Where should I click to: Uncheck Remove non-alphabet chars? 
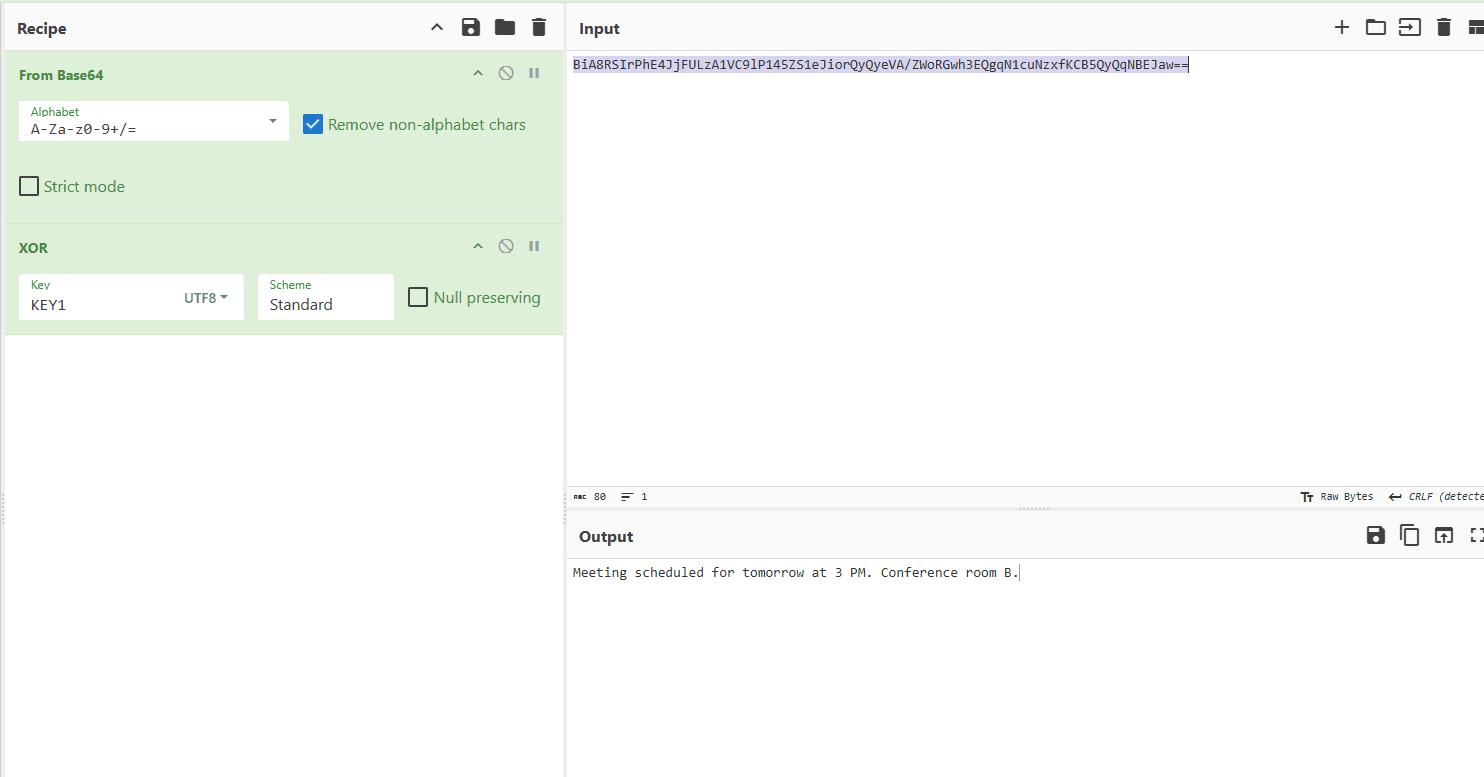coord(313,125)
